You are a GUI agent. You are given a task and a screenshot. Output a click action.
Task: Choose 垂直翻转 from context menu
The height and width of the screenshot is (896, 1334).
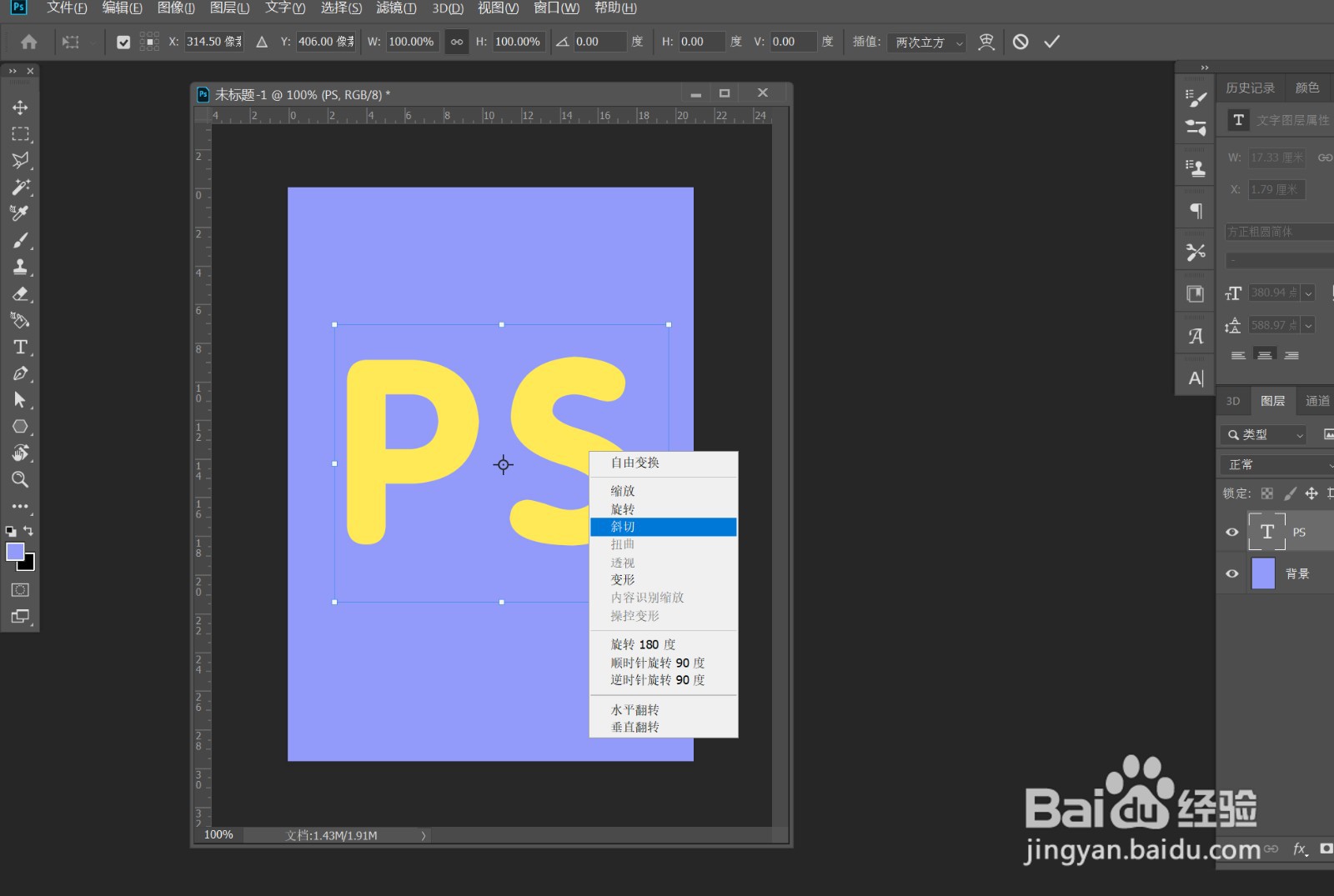tap(663, 727)
